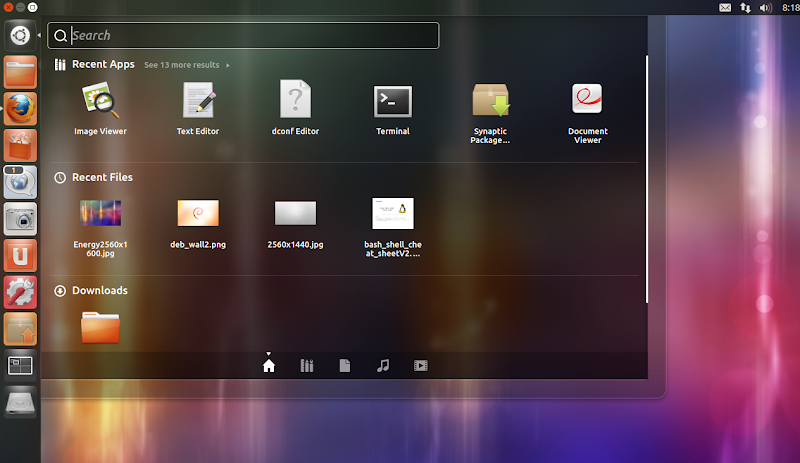
Task: Launch Text Editor app
Action: click(198, 109)
